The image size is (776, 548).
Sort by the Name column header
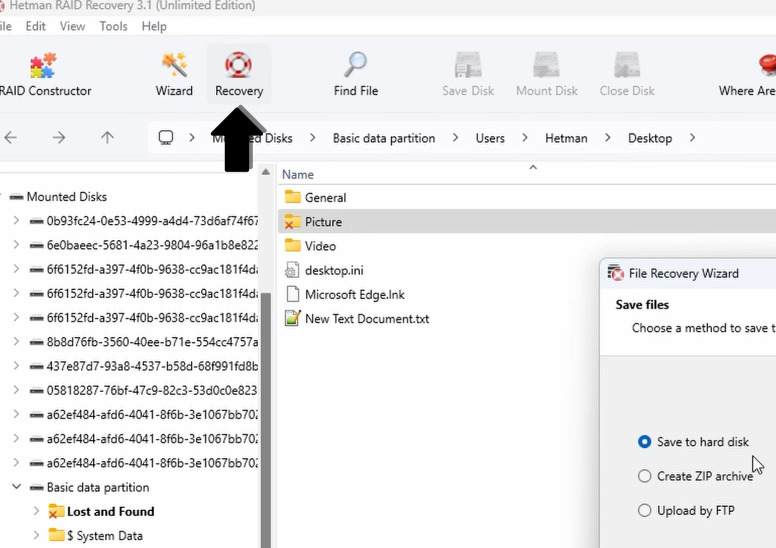point(298,174)
